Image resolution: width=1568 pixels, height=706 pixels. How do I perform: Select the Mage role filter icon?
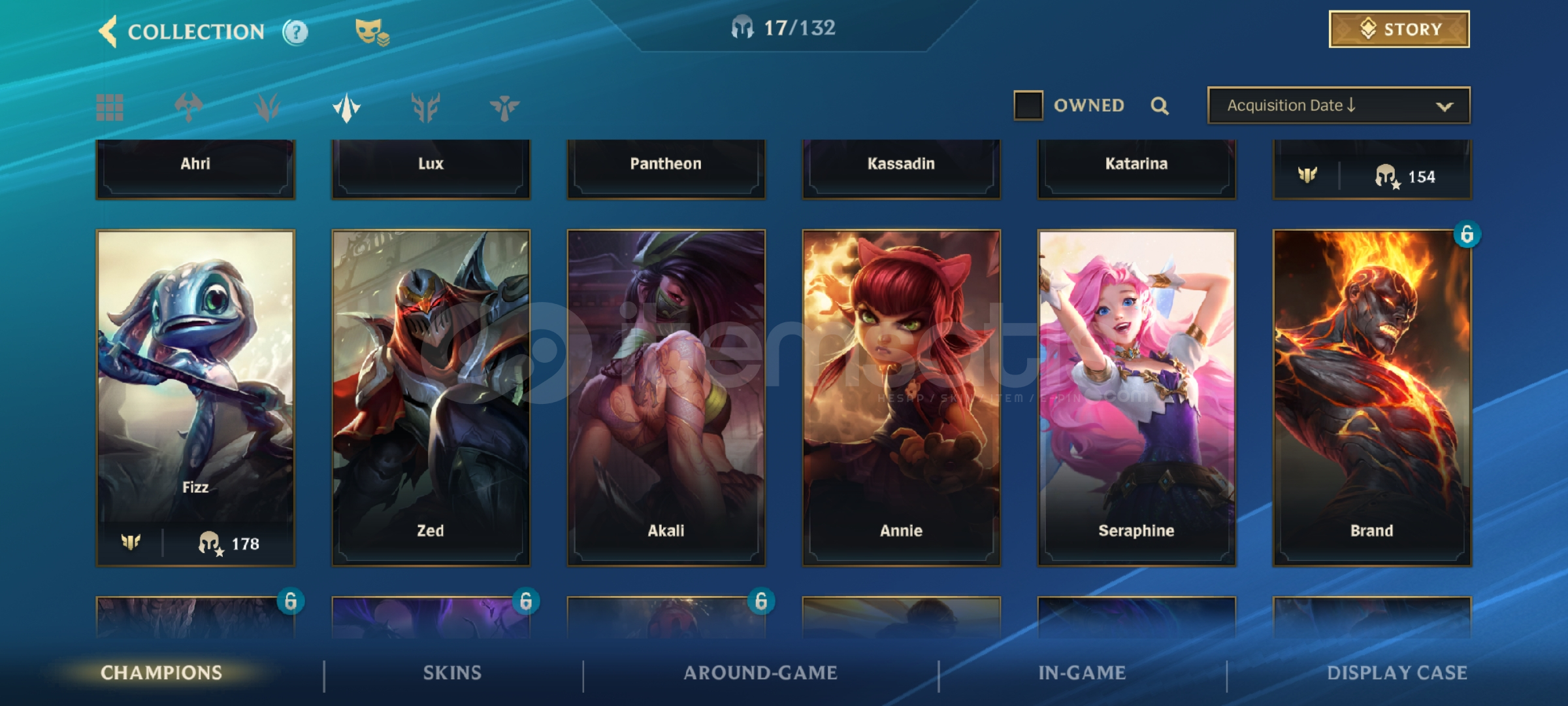point(267,107)
